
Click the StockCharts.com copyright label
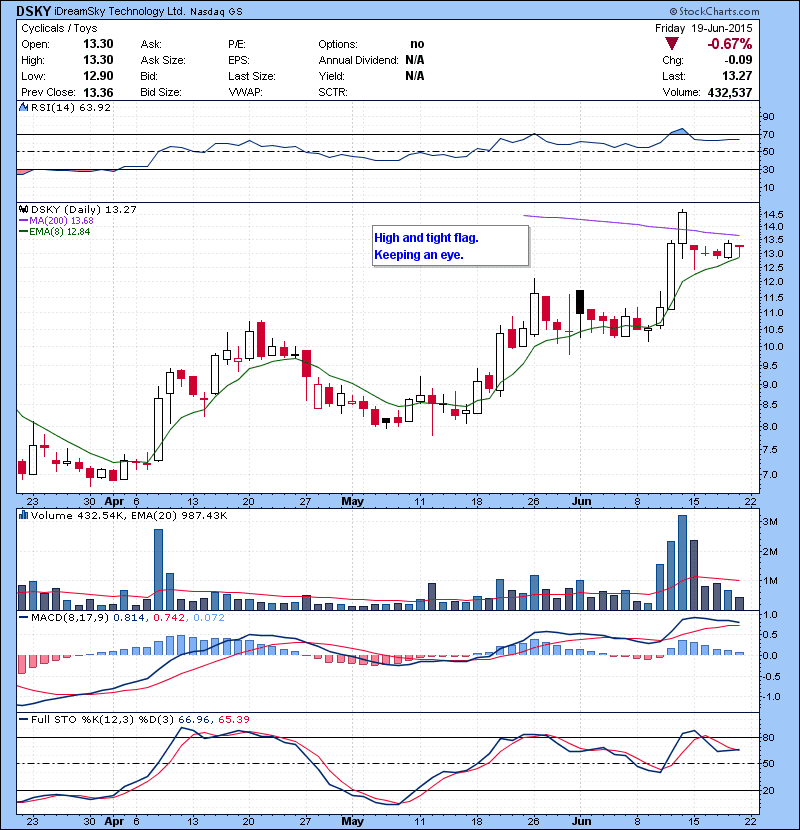pos(714,11)
